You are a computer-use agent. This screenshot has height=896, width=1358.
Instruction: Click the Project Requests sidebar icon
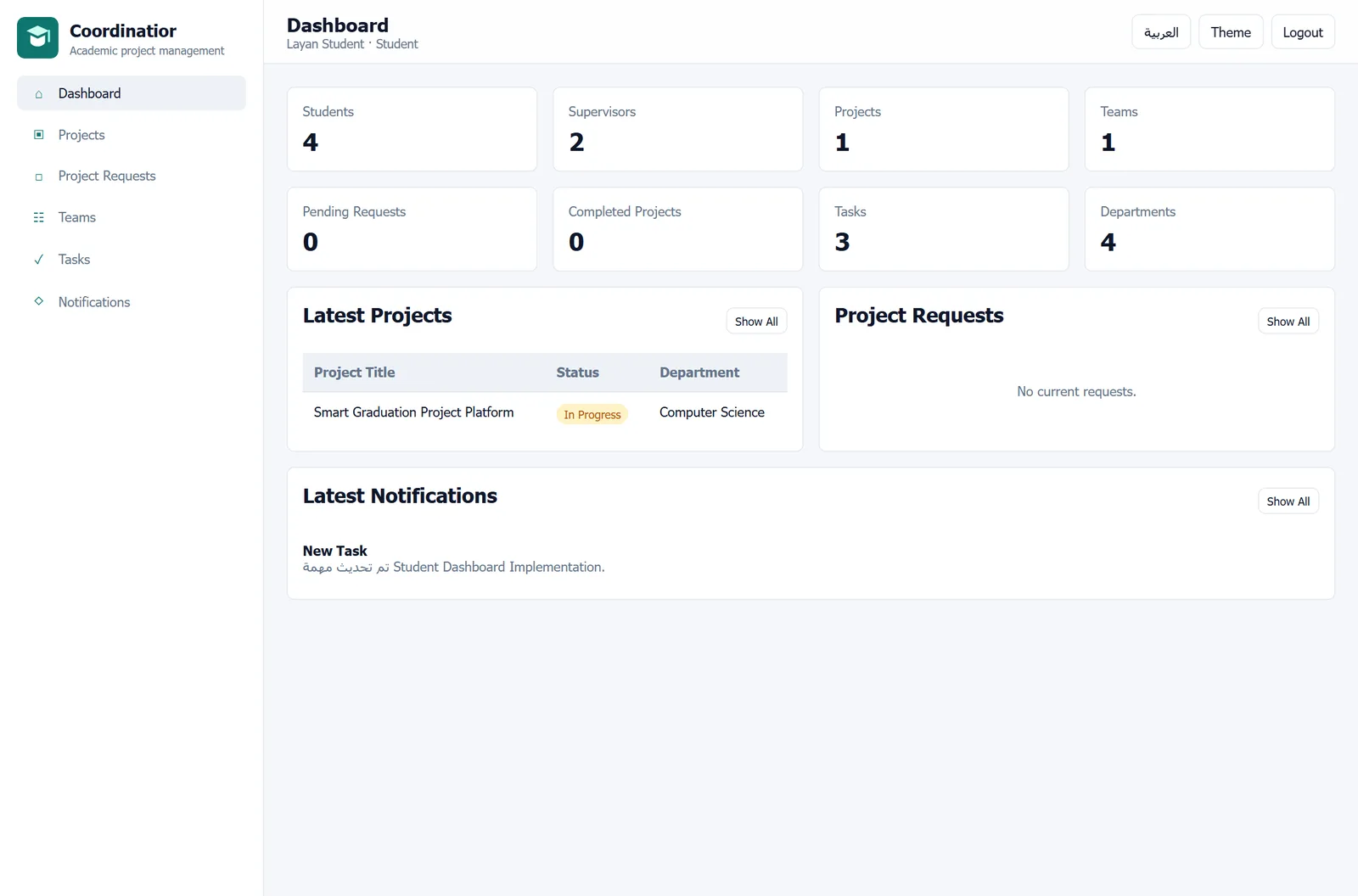click(x=38, y=176)
